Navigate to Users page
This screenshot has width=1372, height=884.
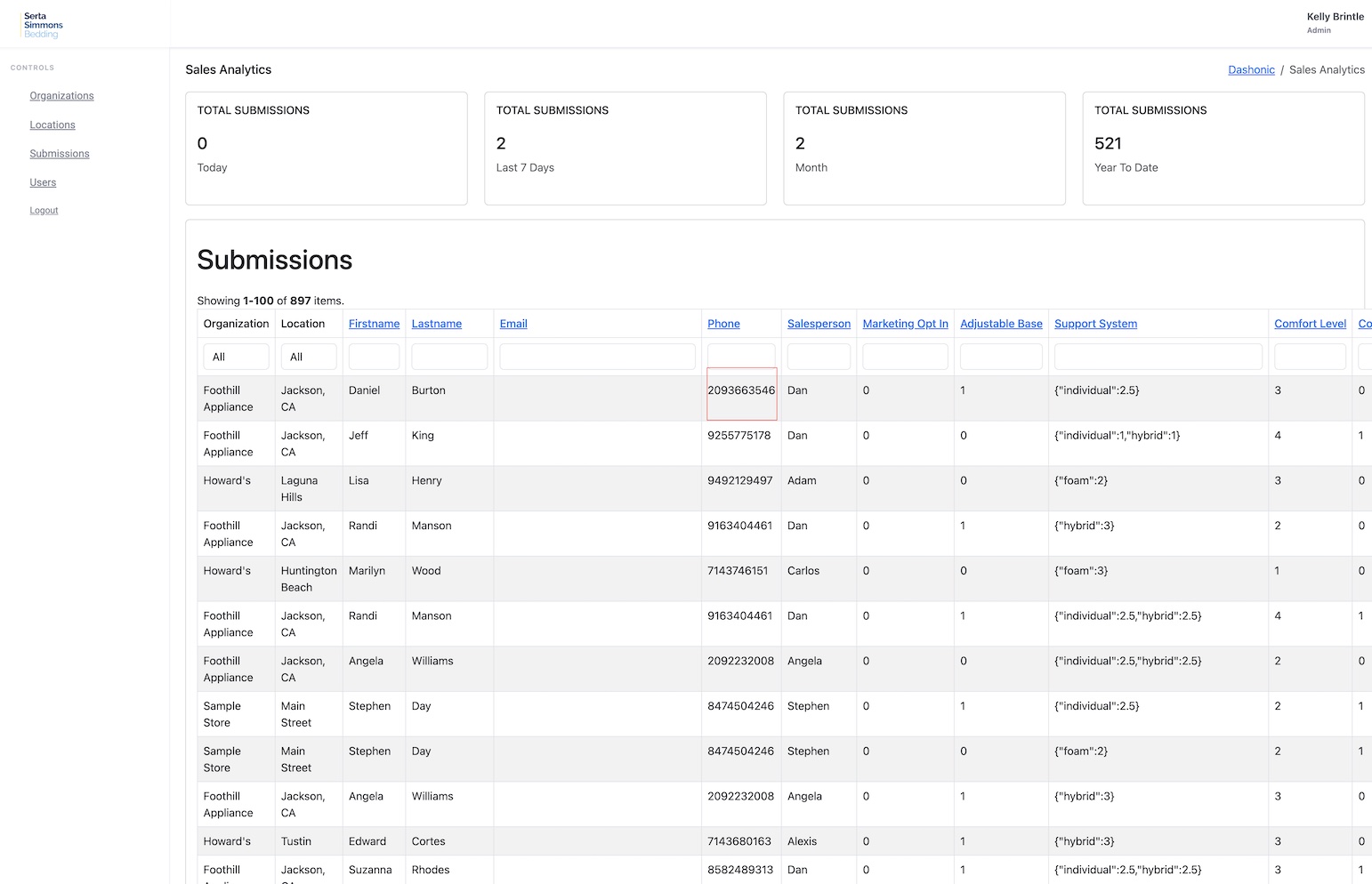click(x=43, y=182)
